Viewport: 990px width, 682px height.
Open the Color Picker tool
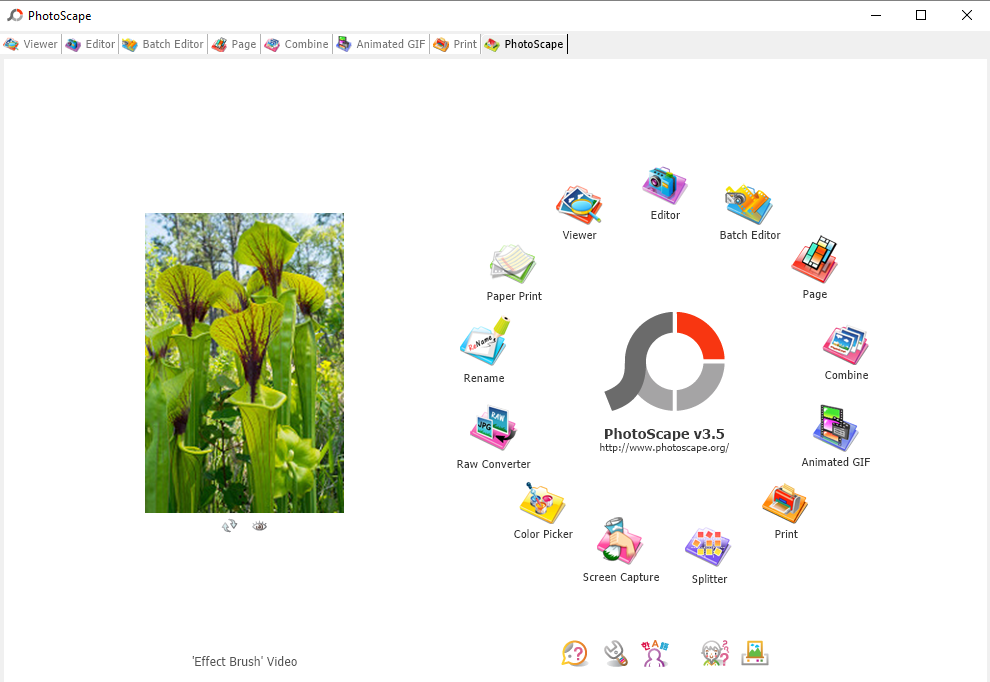542,502
